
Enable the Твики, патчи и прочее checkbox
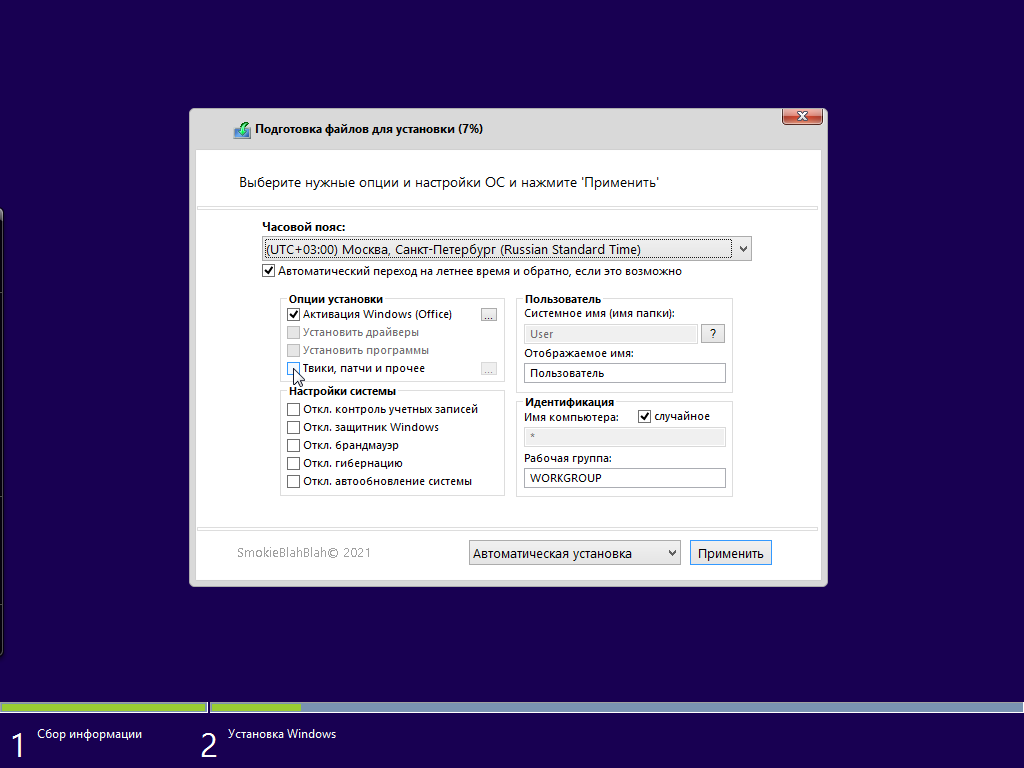tap(294, 368)
